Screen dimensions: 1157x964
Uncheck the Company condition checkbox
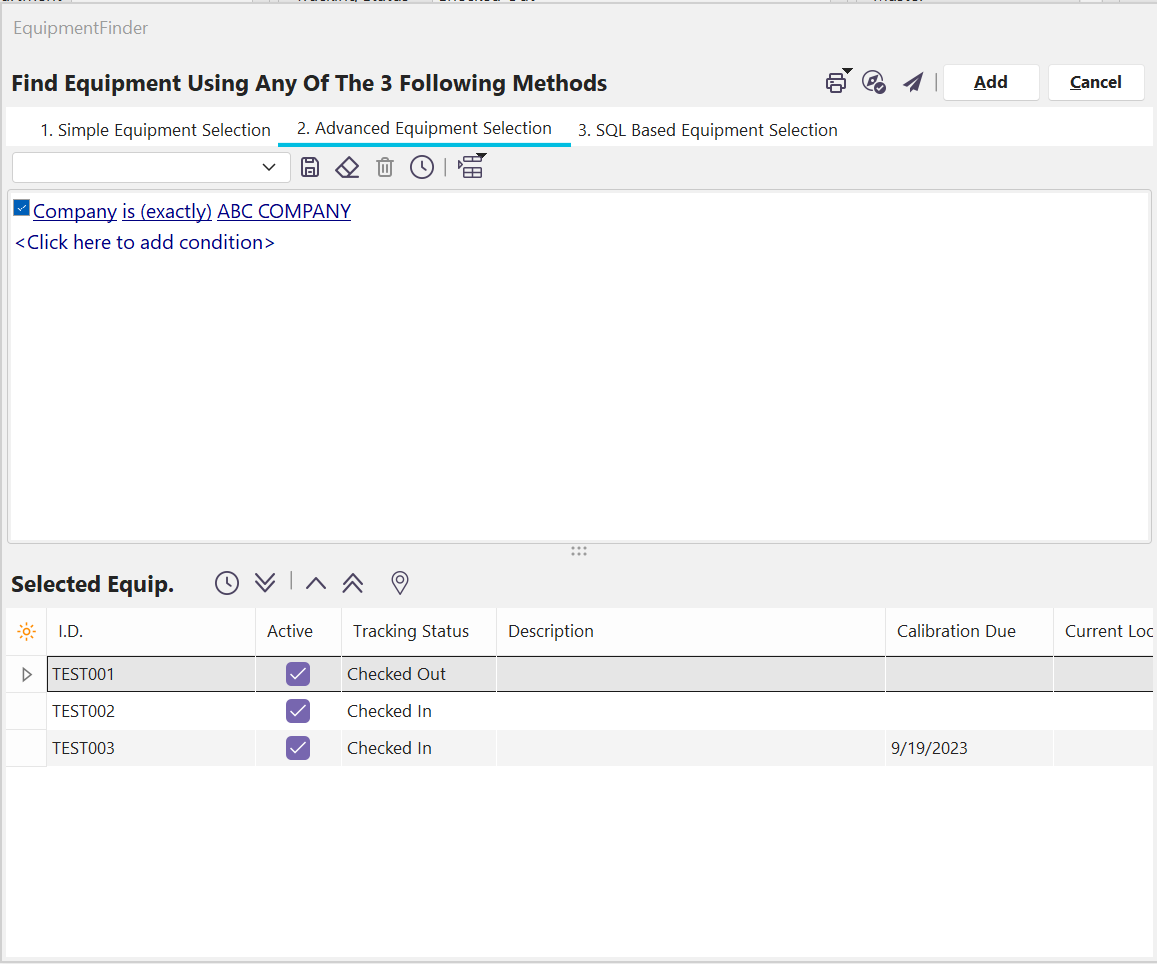21,209
